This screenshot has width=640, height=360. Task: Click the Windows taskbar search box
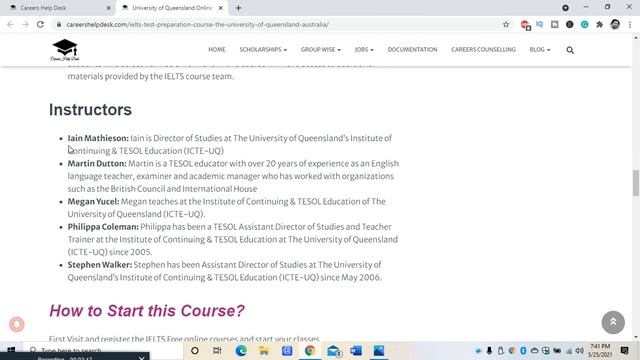point(102,351)
